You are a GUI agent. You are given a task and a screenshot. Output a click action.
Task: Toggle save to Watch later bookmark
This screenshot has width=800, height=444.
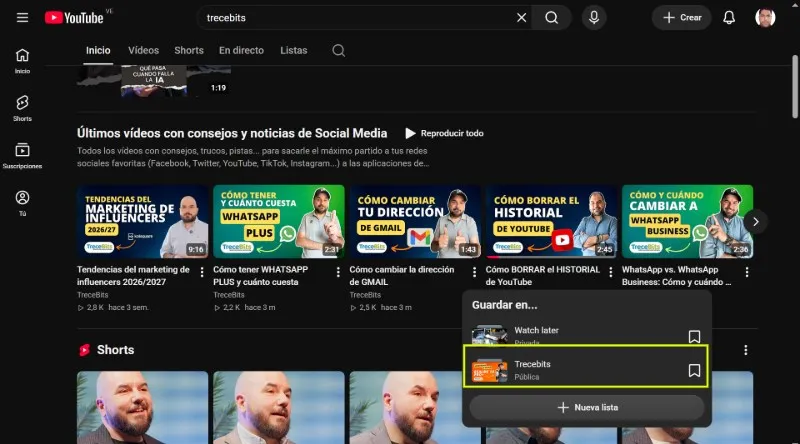[694, 336]
